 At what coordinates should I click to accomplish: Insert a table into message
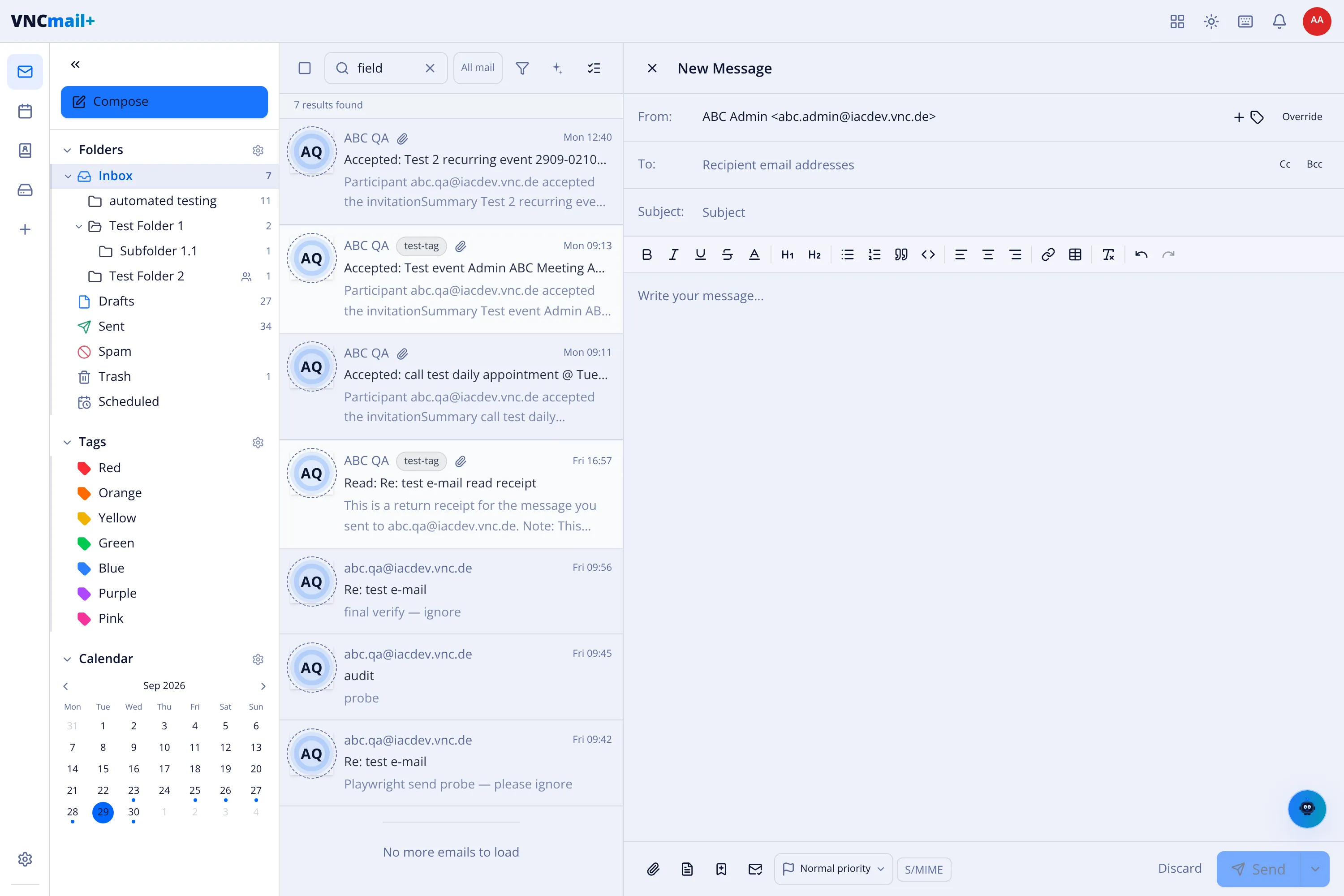(x=1075, y=255)
